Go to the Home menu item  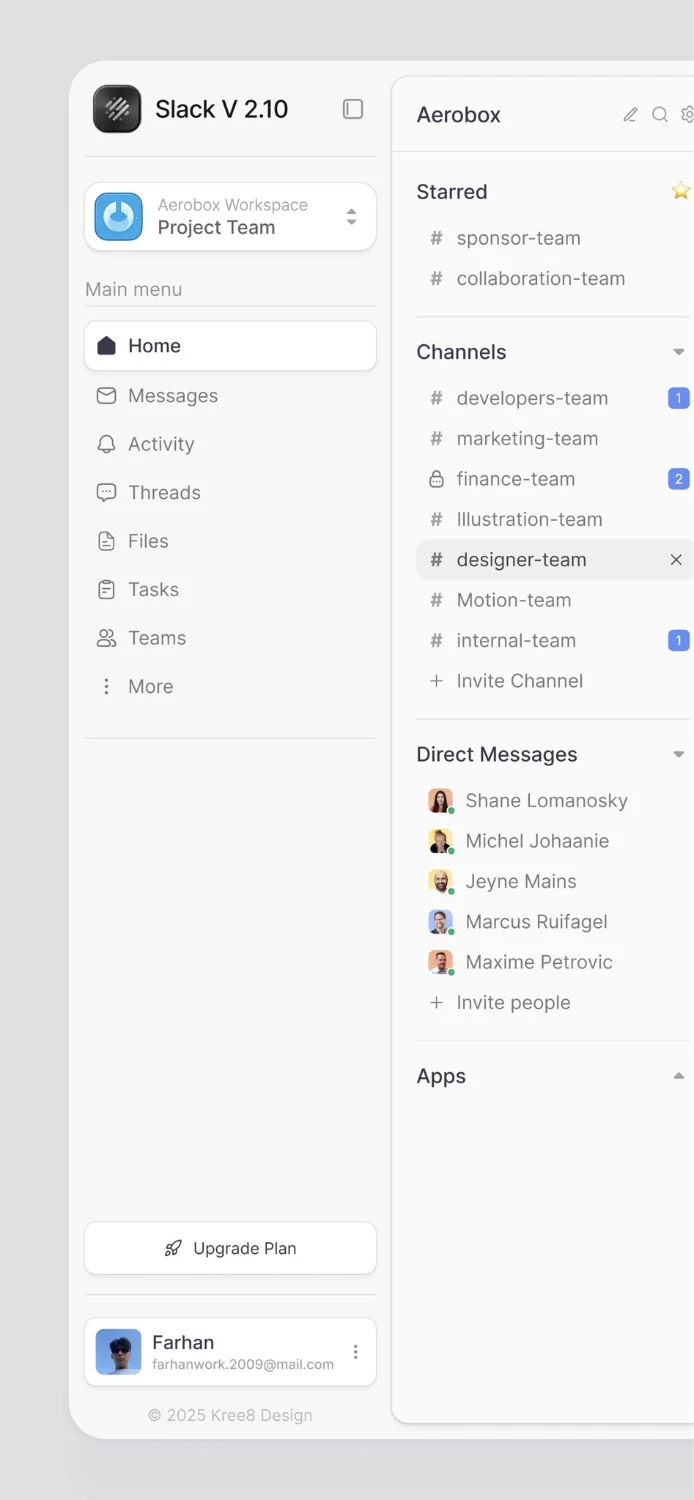[x=230, y=346]
